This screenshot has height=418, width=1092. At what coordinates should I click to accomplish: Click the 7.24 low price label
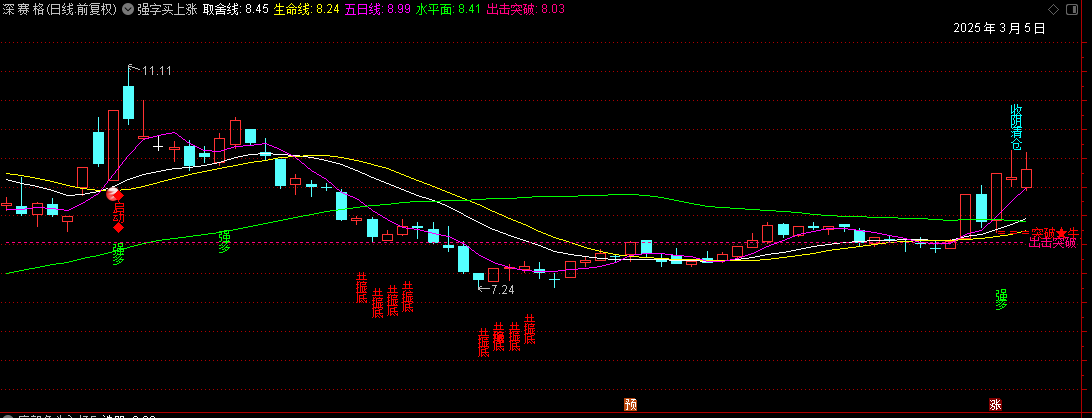(x=502, y=290)
